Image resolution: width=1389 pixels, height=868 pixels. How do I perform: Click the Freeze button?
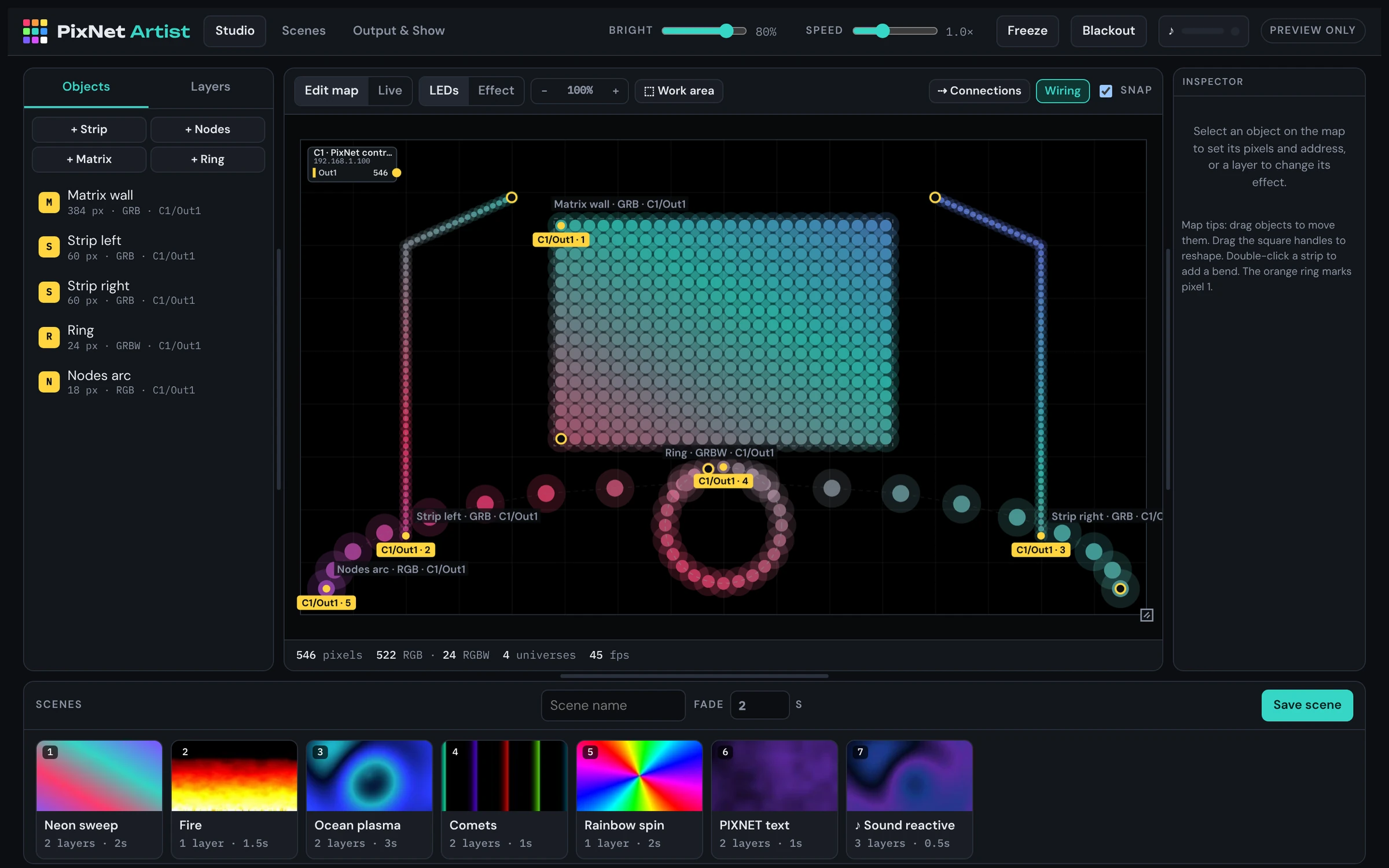1027,31
